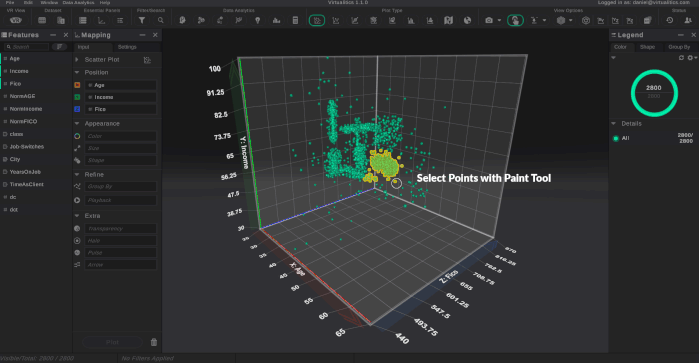Screen dimensions: 699x363
Task: Click the camera screenshot icon
Action: click(x=489, y=20)
